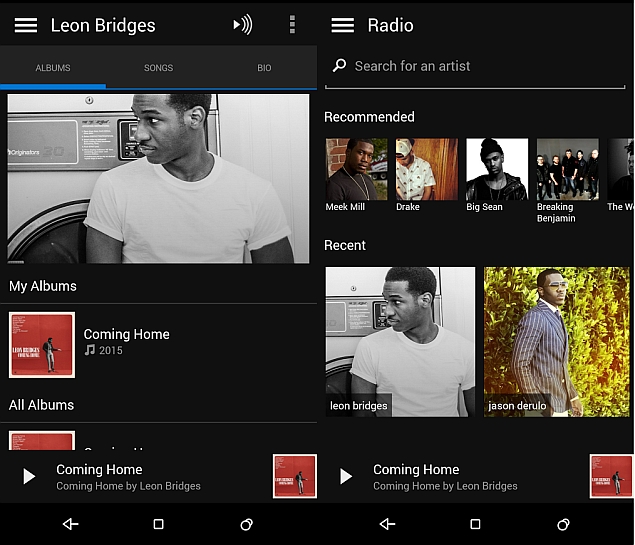Tap Android back button on left screen
The width and height of the screenshot is (635, 545).
coord(70,524)
